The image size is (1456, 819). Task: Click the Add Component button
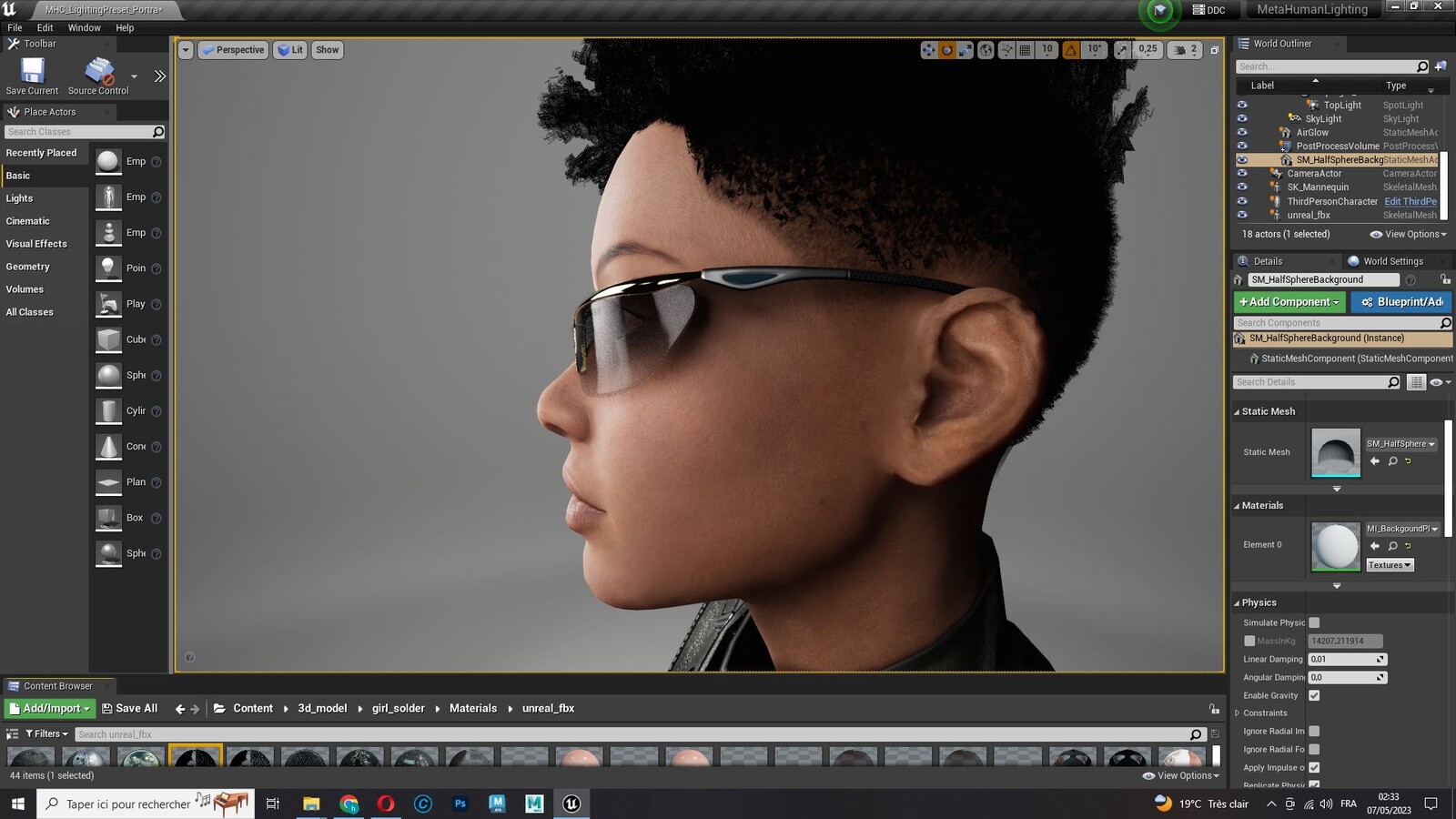click(1289, 302)
